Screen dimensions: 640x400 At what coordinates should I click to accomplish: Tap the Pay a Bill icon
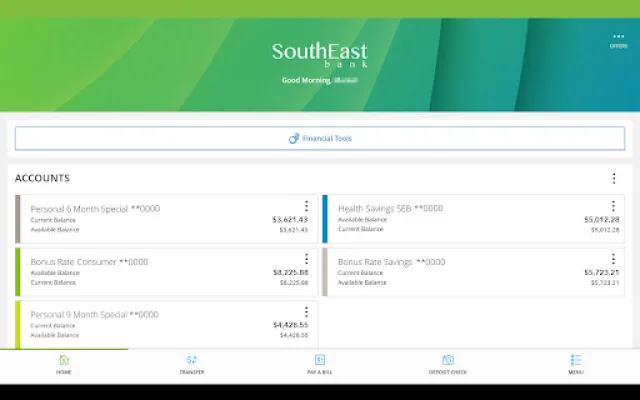pos(320,361)
